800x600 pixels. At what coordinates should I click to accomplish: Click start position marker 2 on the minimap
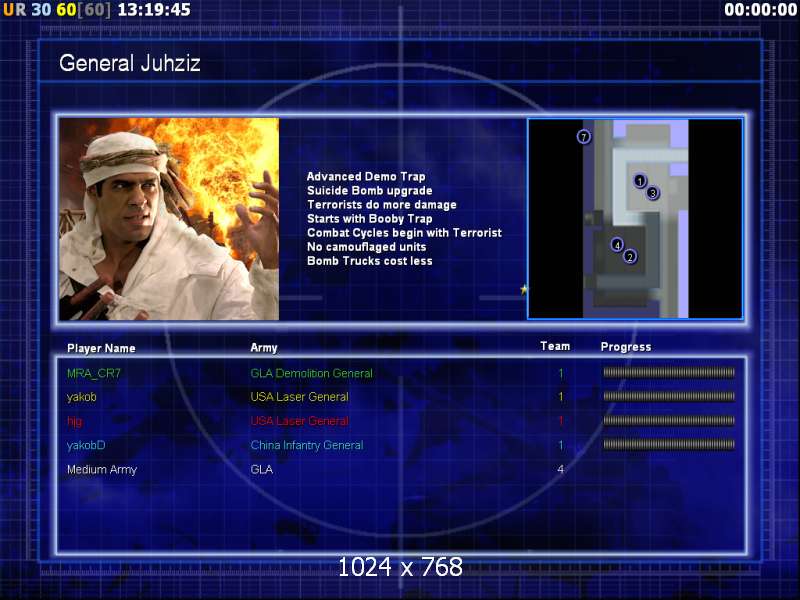click(630, 257)
